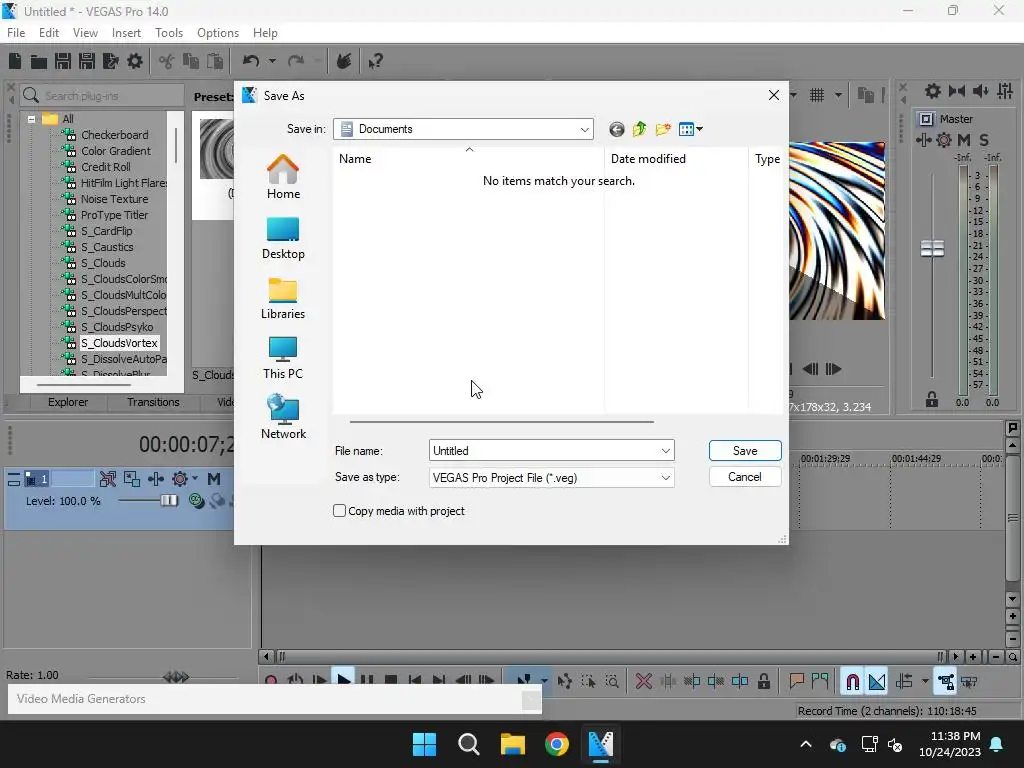Open Home location in Save As sidebar
The height and width of the screenshot is (768, 1024).
coord(283,177)
